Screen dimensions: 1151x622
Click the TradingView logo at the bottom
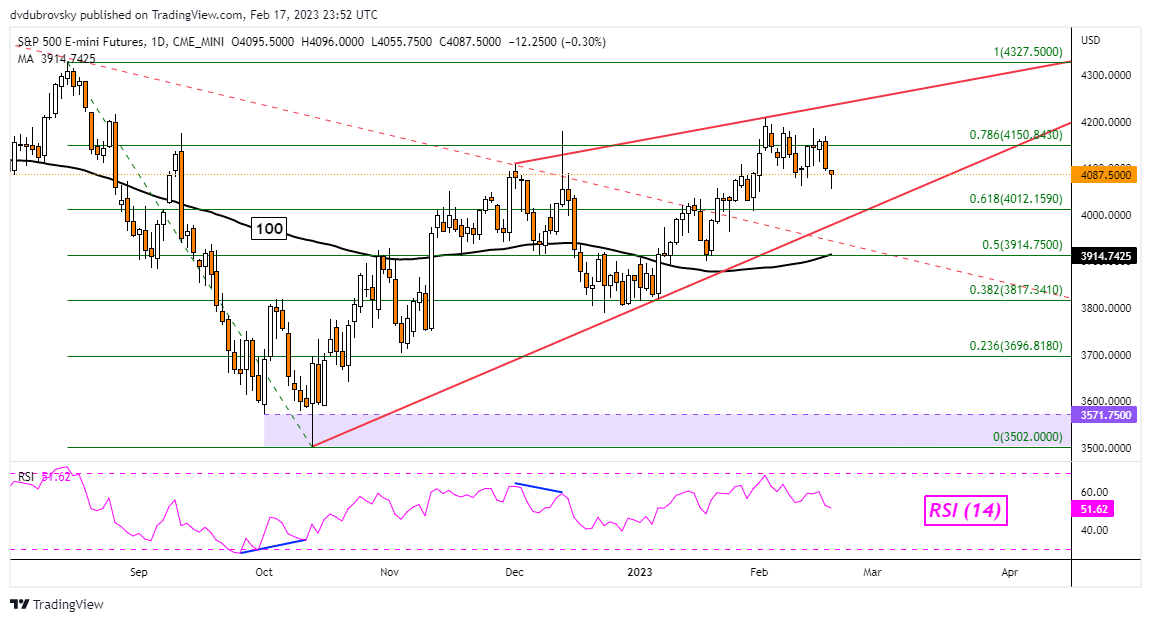(x=57, y=604)
